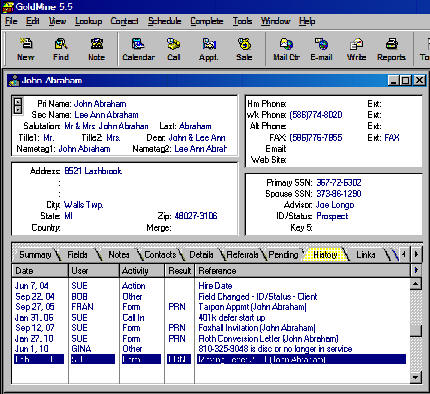The width and height of the screenshot is (430, 394).
Task: Expand history columns via header arrow
Action: point(416,270)
